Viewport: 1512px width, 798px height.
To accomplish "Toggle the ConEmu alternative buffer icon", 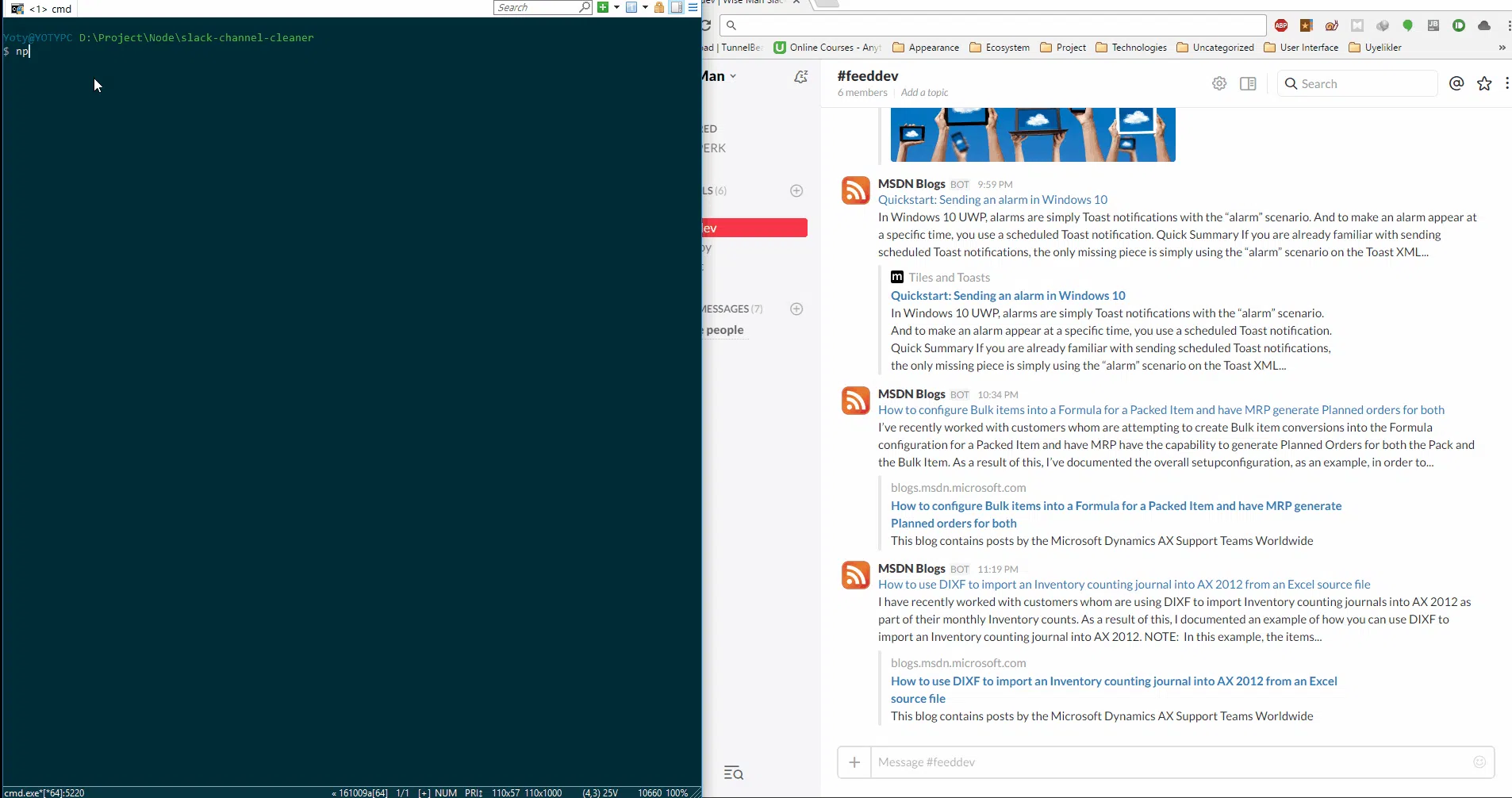I will [x=677, y=7].
